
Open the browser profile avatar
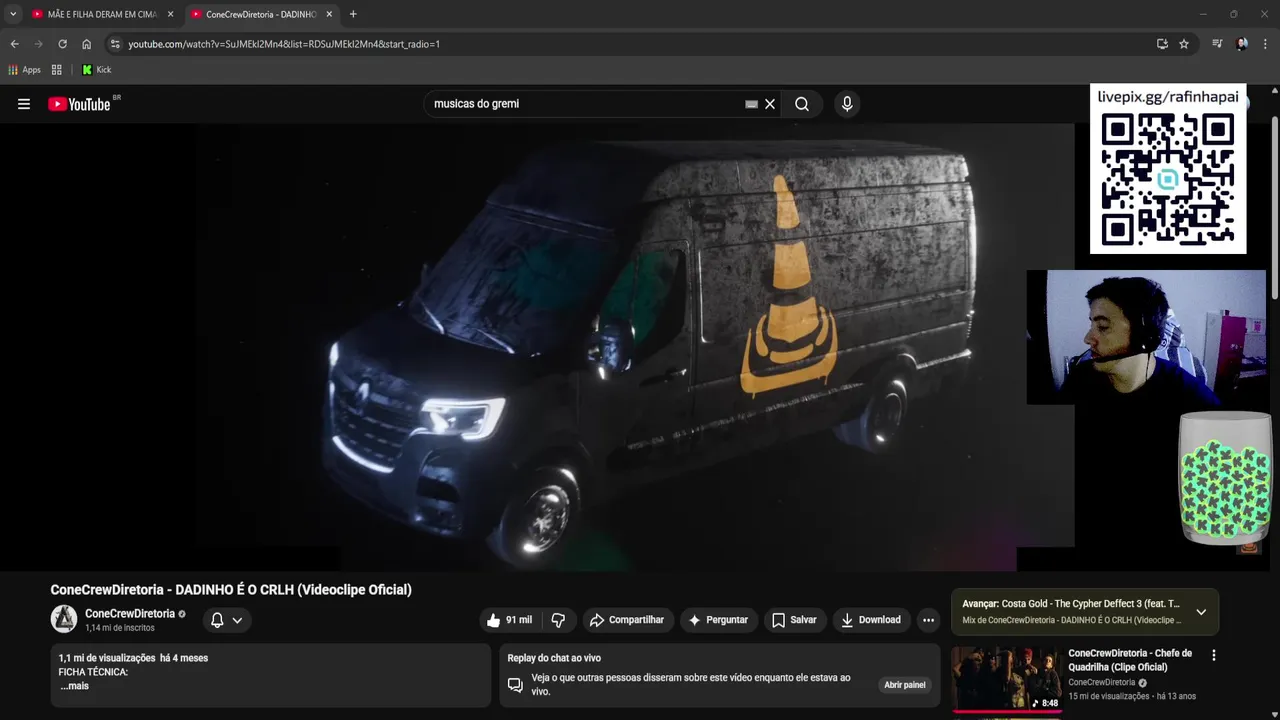tap(1242, 44)
